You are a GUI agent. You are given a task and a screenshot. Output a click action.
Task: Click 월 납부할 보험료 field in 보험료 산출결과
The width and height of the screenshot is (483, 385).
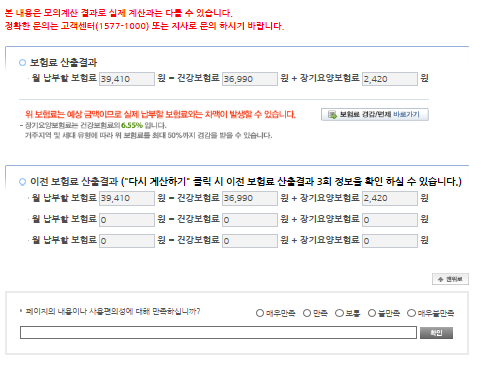click(127, 79)
